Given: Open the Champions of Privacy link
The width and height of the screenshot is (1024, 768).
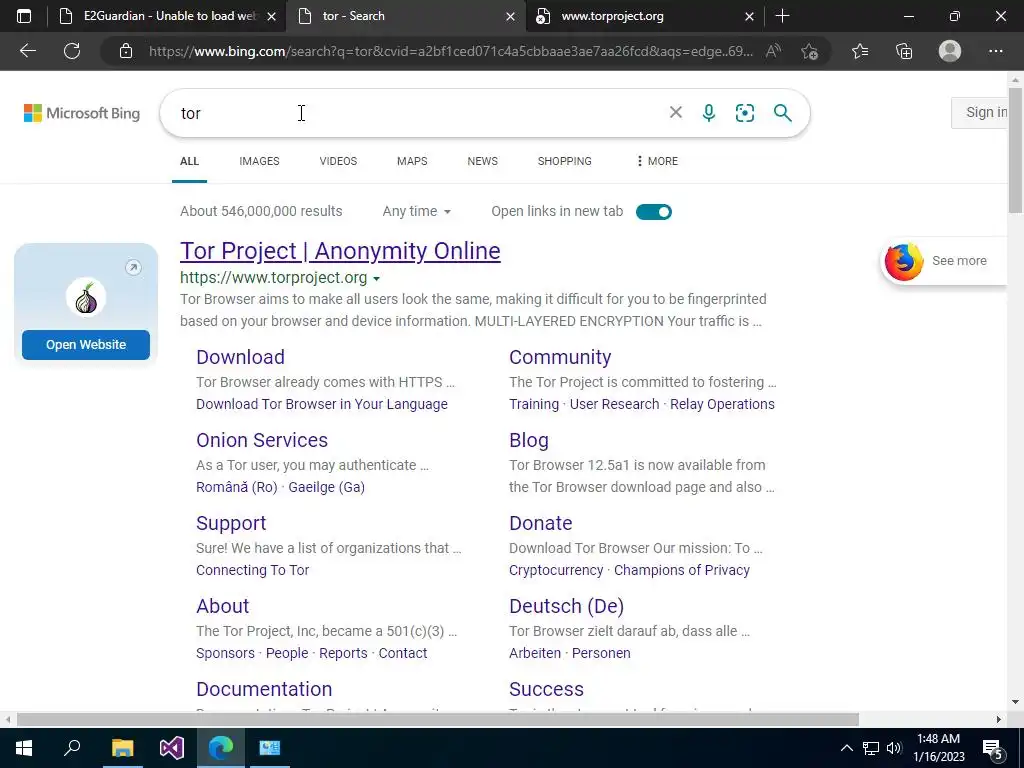Looking at the screenshot, I should (x=682, y=570).
